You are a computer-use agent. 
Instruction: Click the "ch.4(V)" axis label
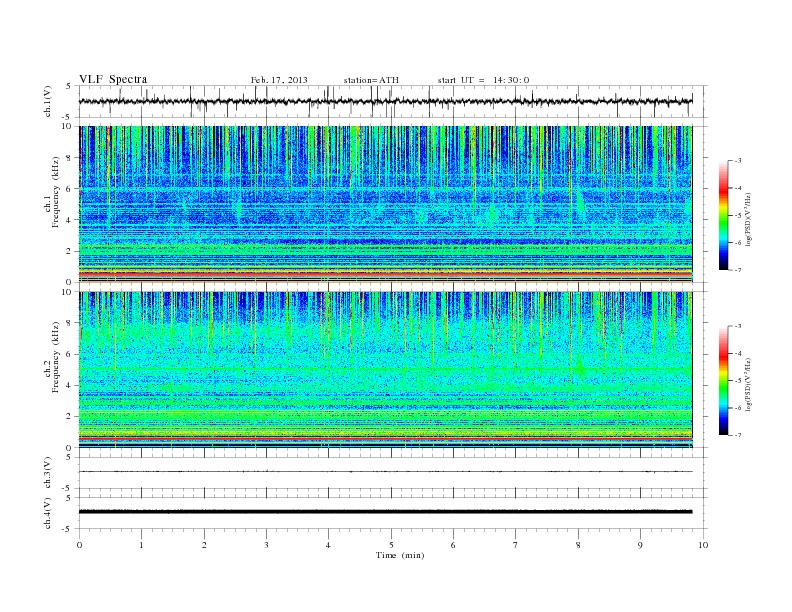(x=48, y=513)
